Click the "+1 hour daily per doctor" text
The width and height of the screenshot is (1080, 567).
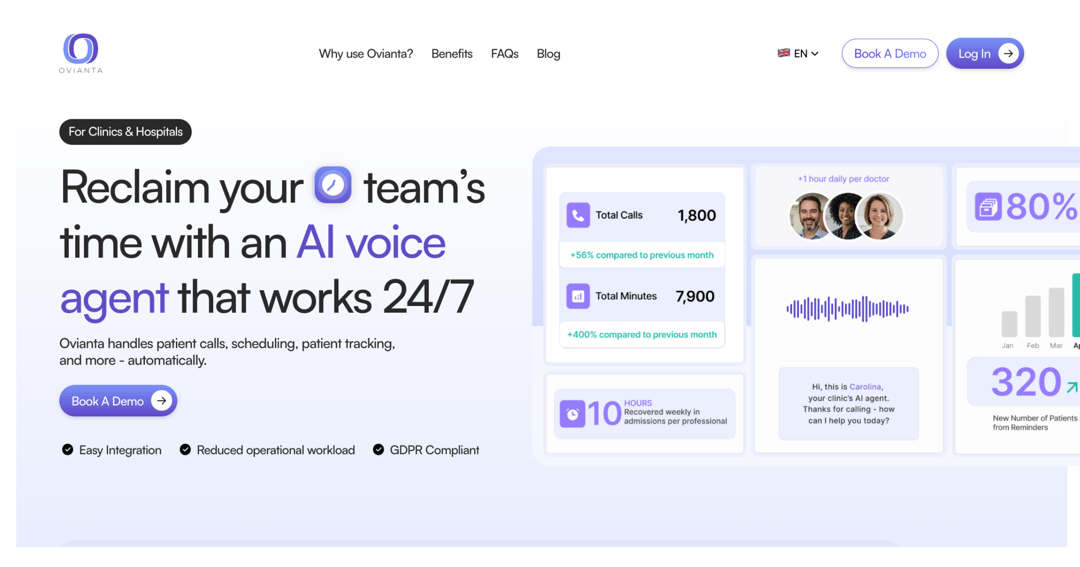tap(843, 178)
